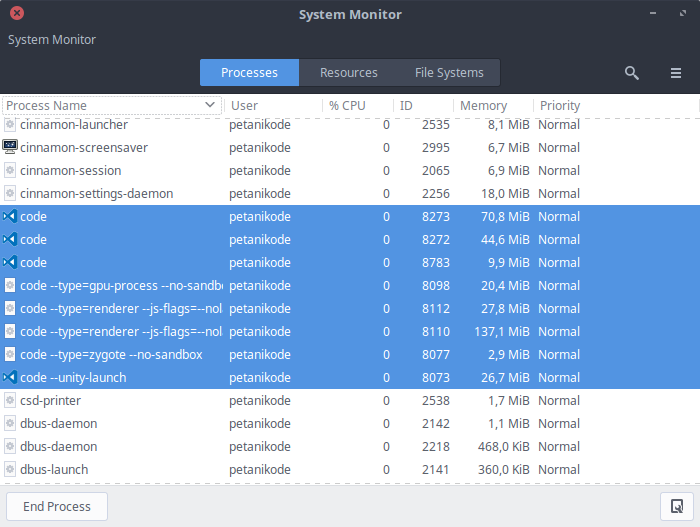Click gear icon of process 8110 row

click(x=10, y=331)
